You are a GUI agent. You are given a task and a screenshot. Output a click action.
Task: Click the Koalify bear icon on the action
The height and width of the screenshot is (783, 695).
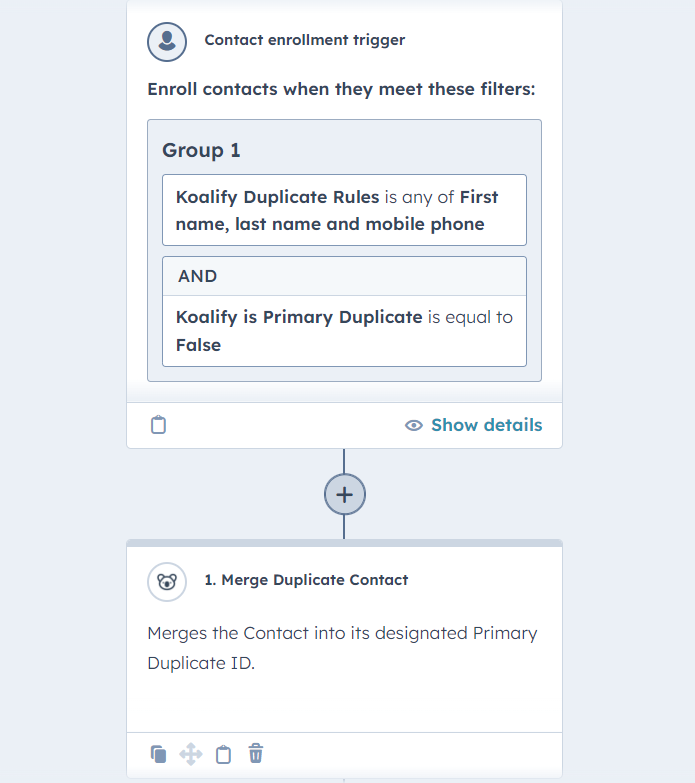(167, 581)
